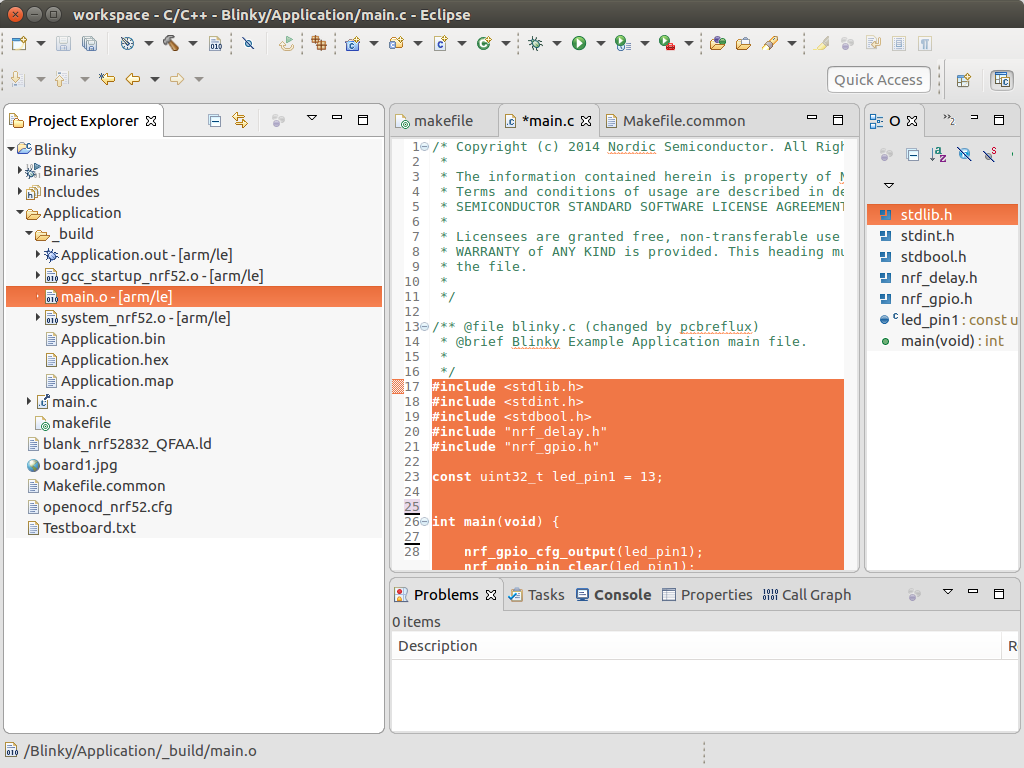Switch to the makefile editor tab
The image size is (1024, 768).
point(443,121)
